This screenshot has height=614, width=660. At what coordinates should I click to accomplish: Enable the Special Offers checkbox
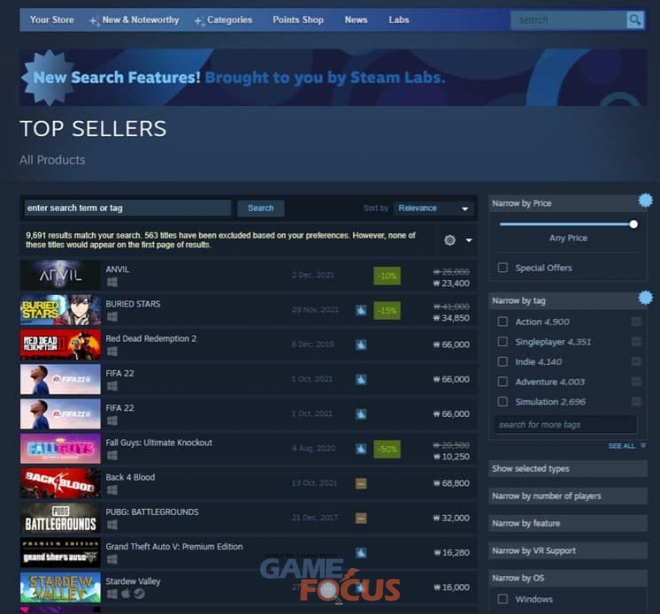coord(503,268)
